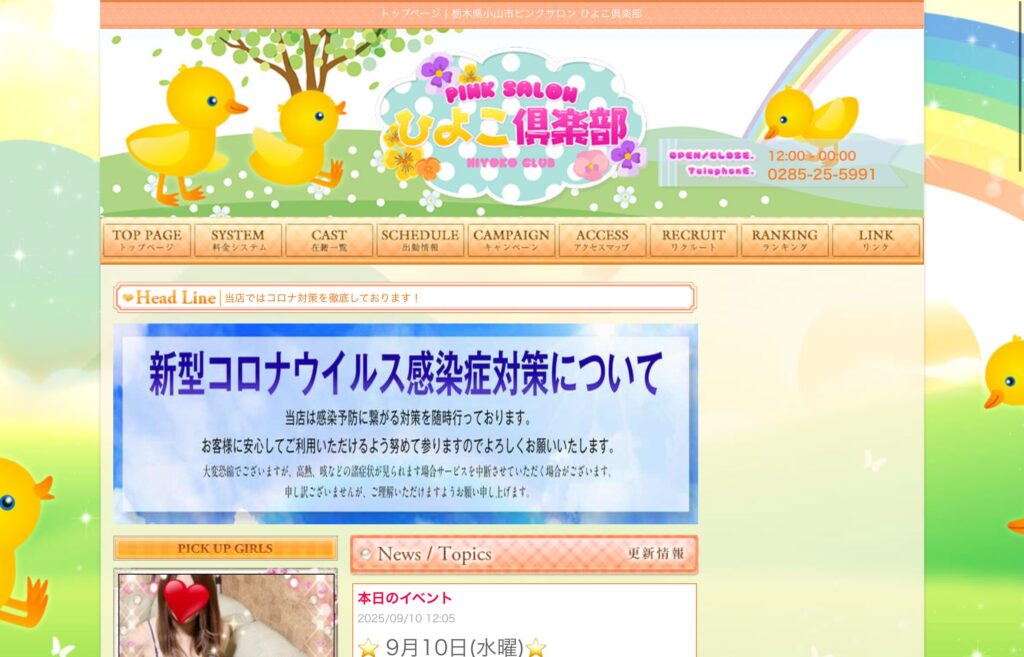Screen dimensions: 1024x657
Task: Click the 更新情報 label in the news header
Action: coord(656,554)
